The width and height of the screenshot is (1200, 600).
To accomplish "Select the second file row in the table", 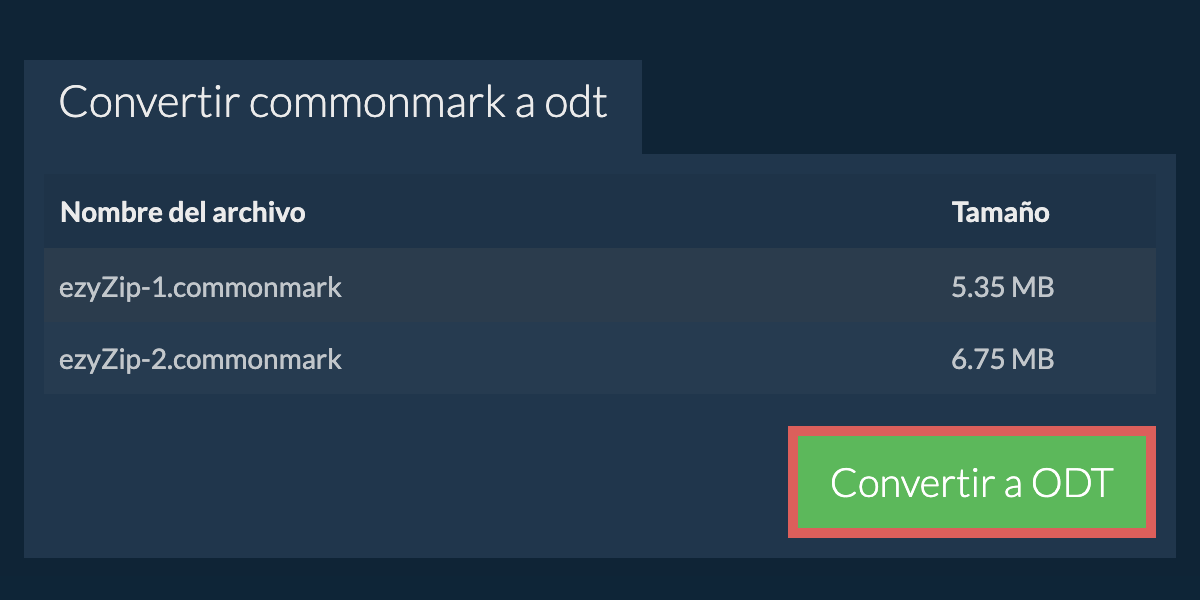I will point(600,358).
